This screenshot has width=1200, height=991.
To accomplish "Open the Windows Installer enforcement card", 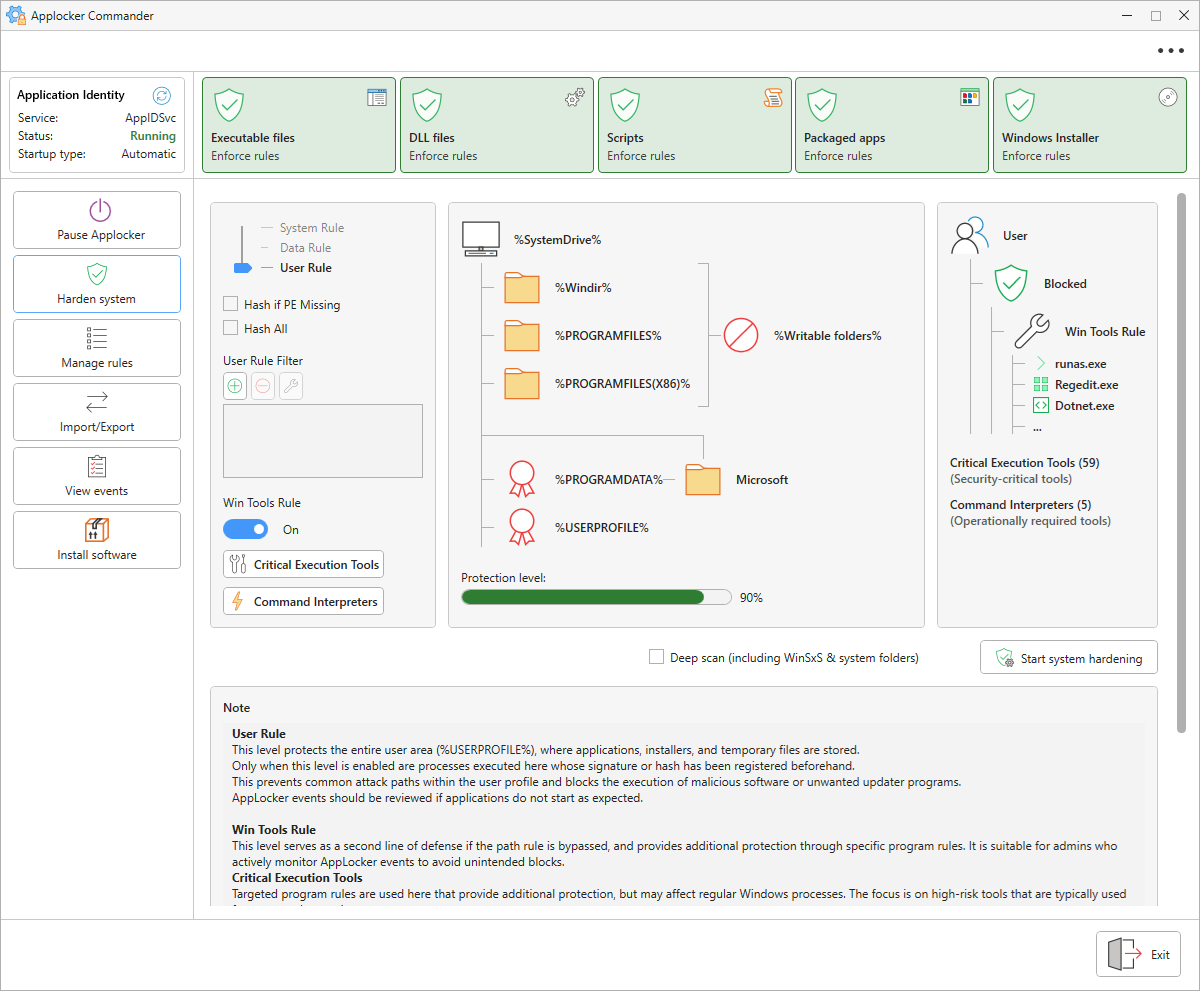I will pos(1090,125).
